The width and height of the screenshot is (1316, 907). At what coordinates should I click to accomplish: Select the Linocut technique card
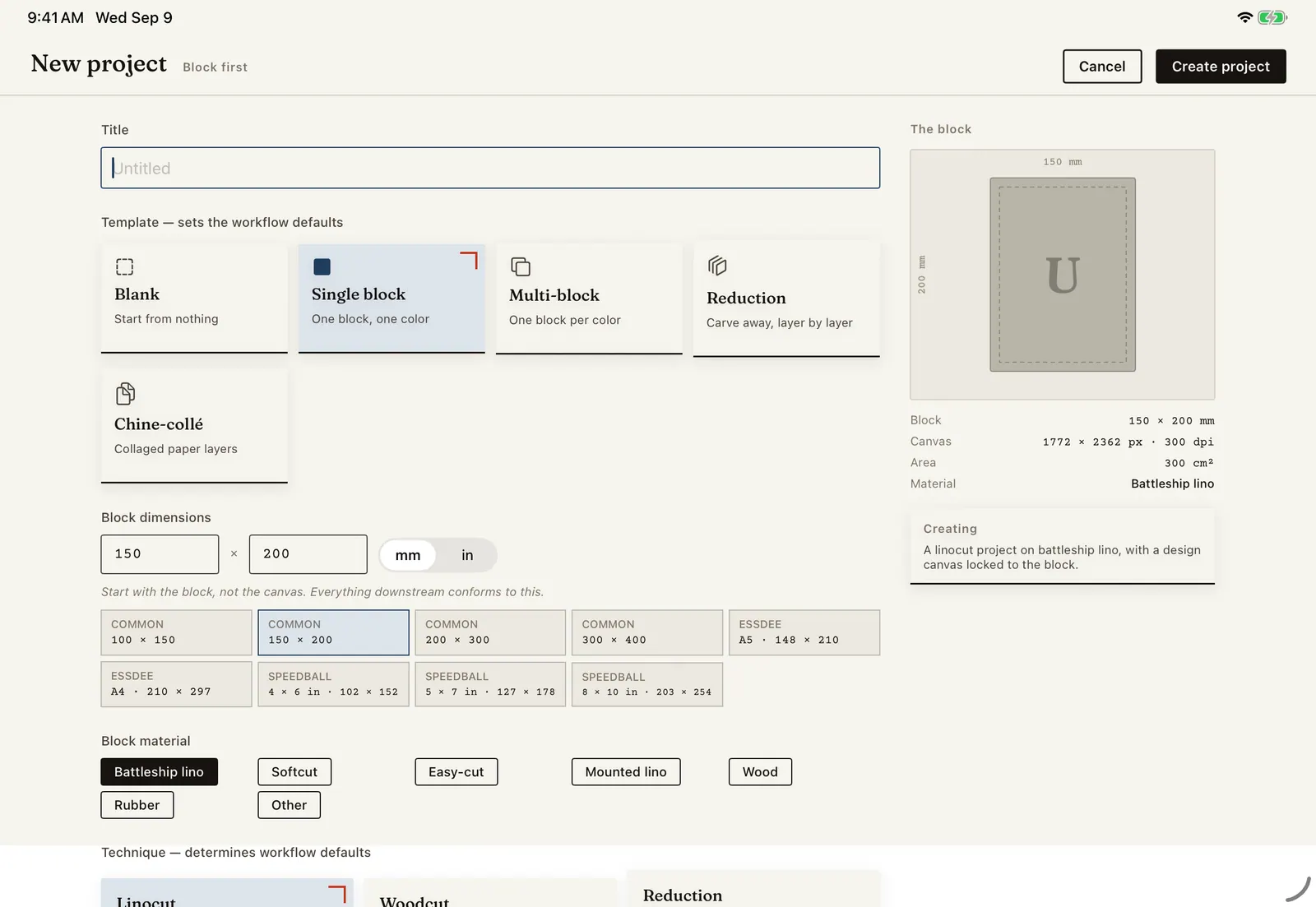coord(227,893)
